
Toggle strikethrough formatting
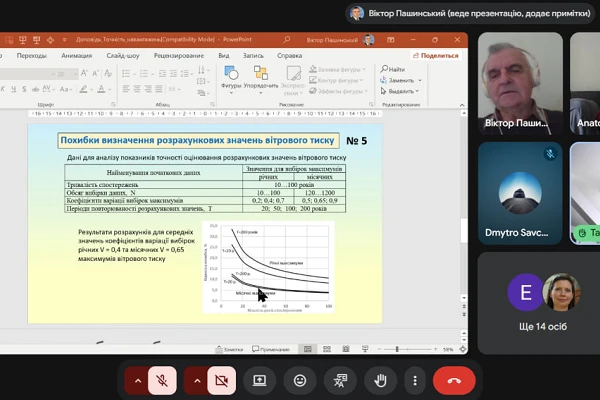pyautogui.click(x=35, y=89)
